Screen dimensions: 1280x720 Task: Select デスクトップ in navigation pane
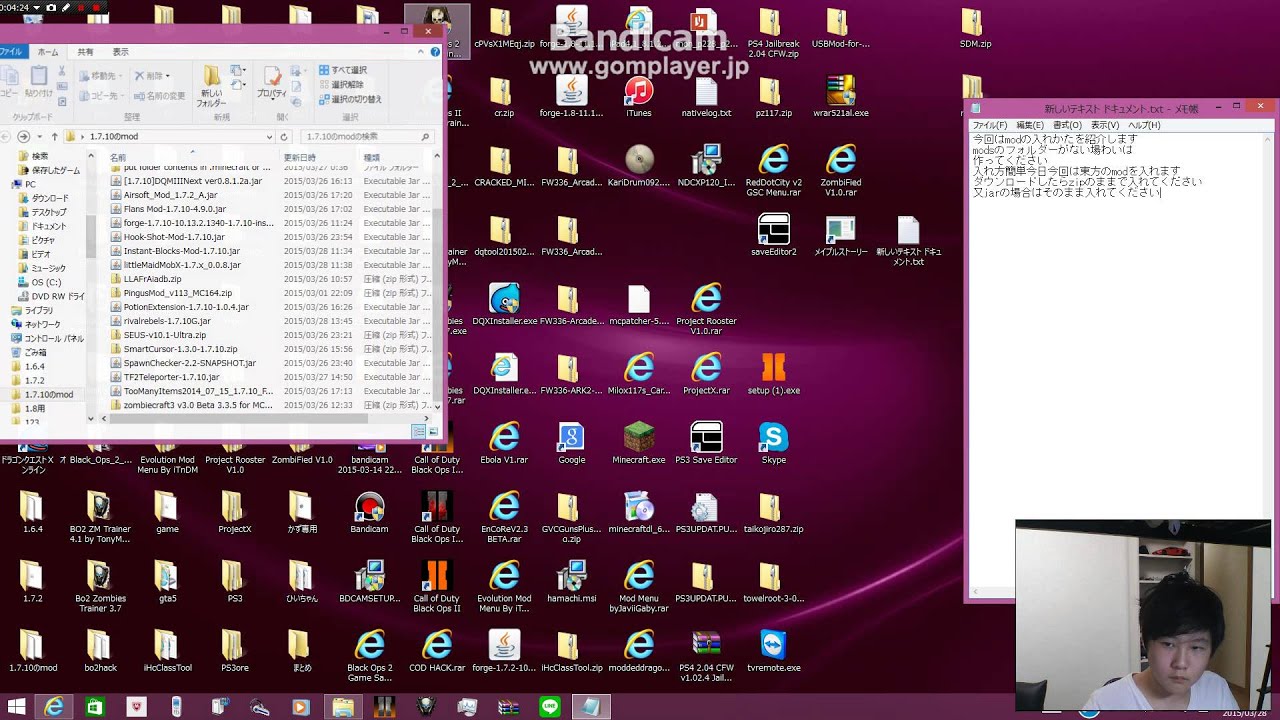tap(49, 212)
